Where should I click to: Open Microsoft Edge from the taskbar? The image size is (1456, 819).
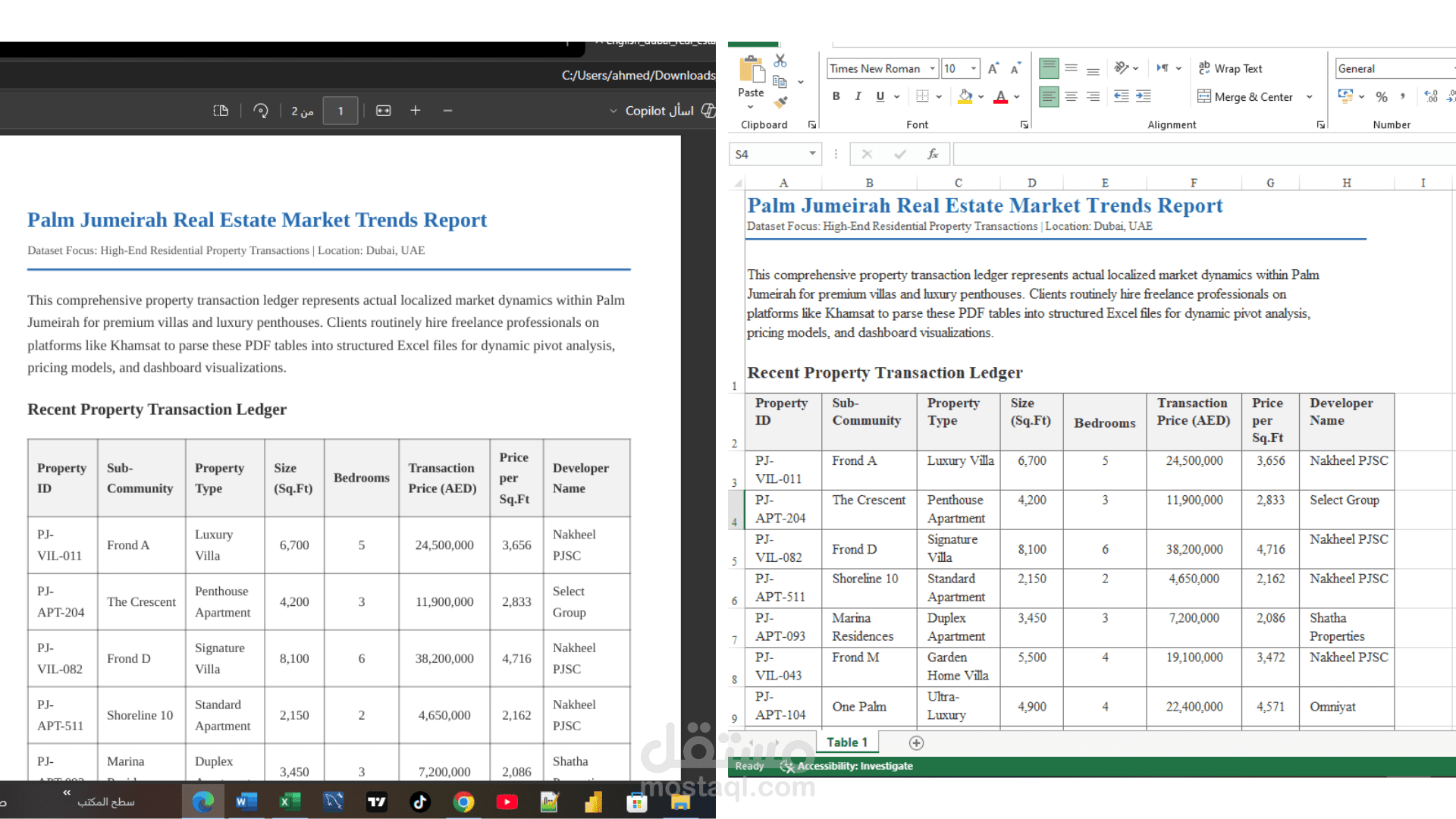click(202, 802)
